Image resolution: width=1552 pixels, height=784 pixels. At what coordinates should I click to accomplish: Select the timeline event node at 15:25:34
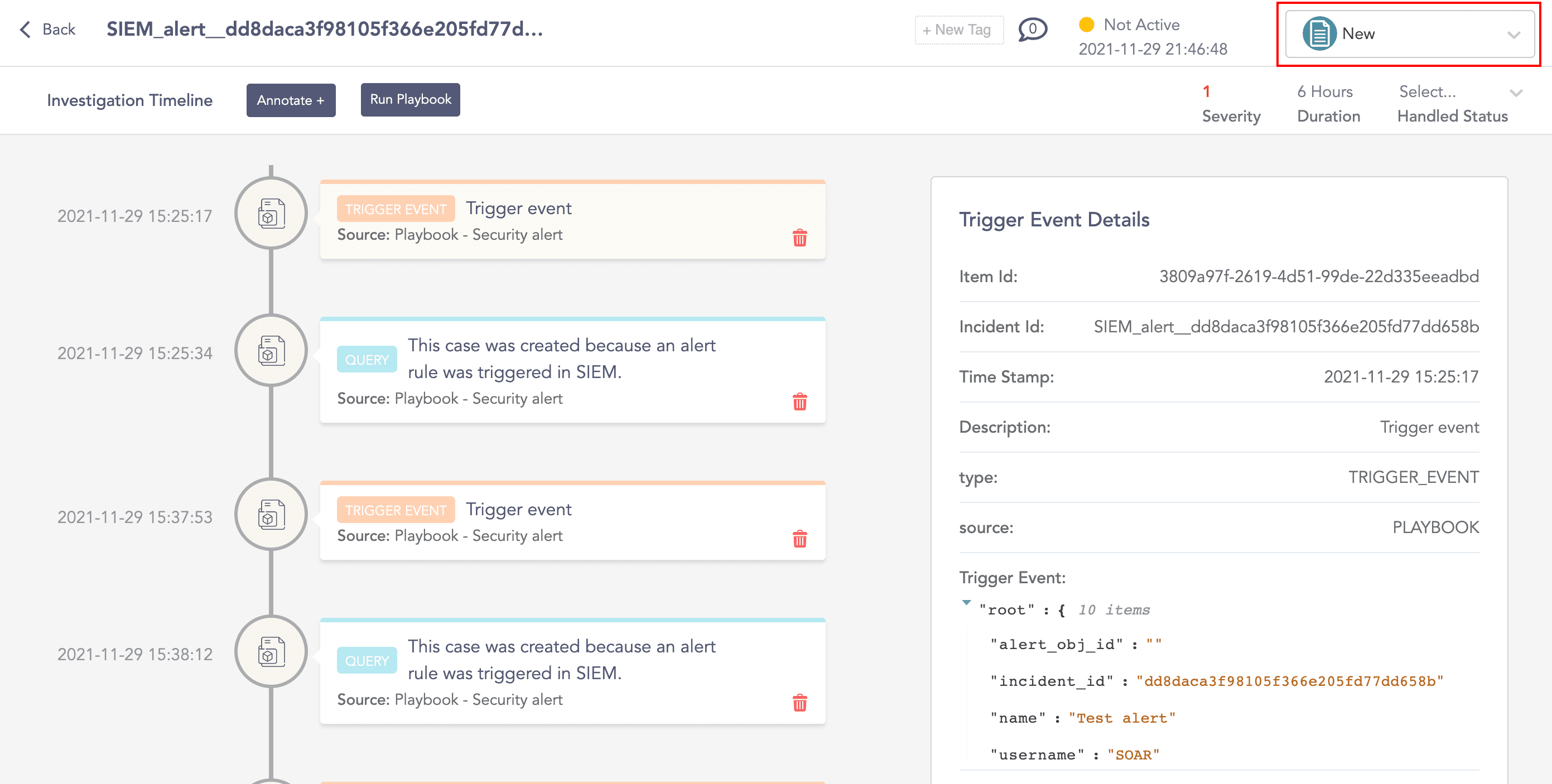tap(271, 351)
